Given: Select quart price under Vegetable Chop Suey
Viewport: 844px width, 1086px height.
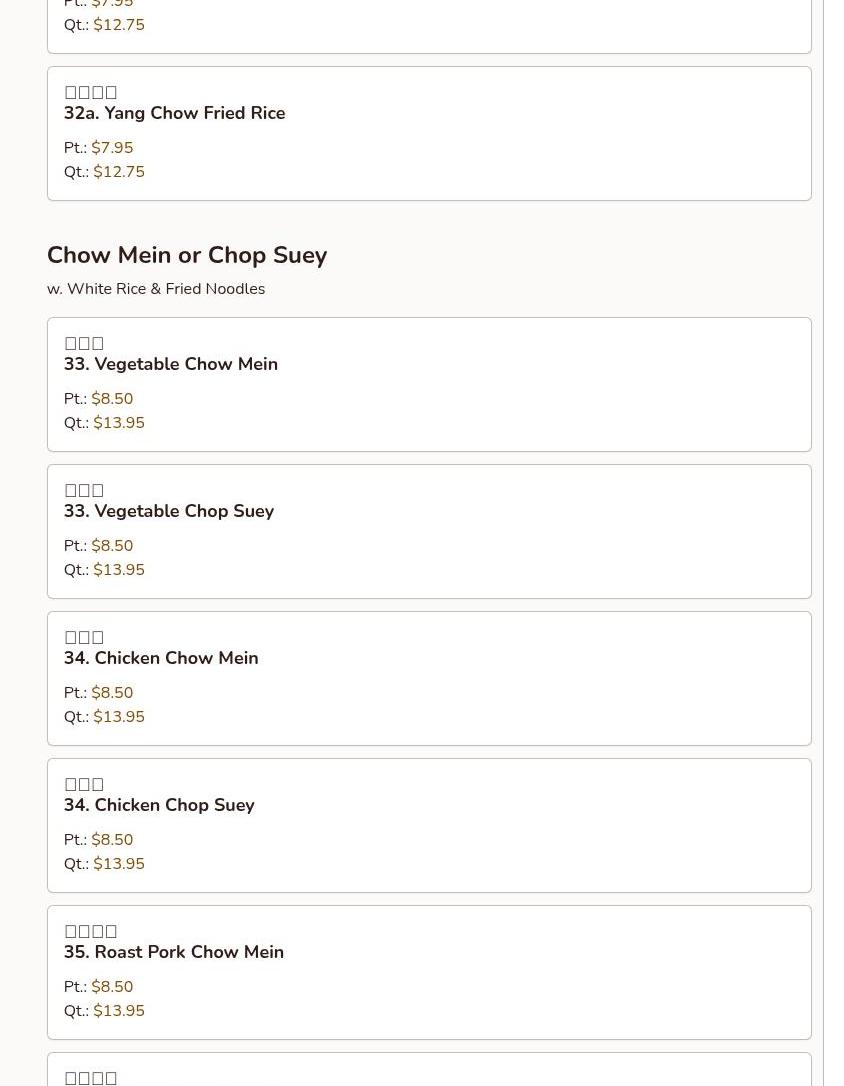Looking at the screenshot, I should [119, 570].
